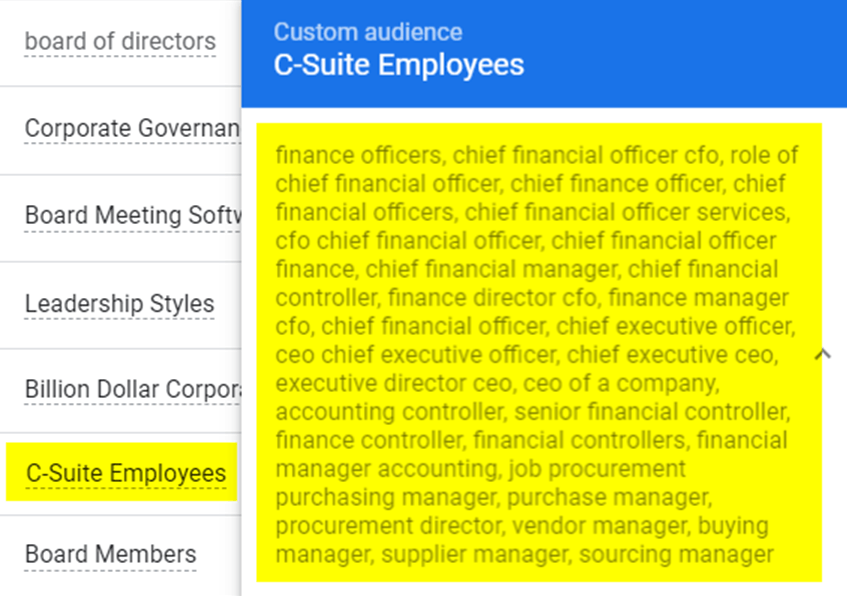847x596 pixels.
Task: Collapse the keyword list using the chevron arrow
Action: tap(823, 354)
